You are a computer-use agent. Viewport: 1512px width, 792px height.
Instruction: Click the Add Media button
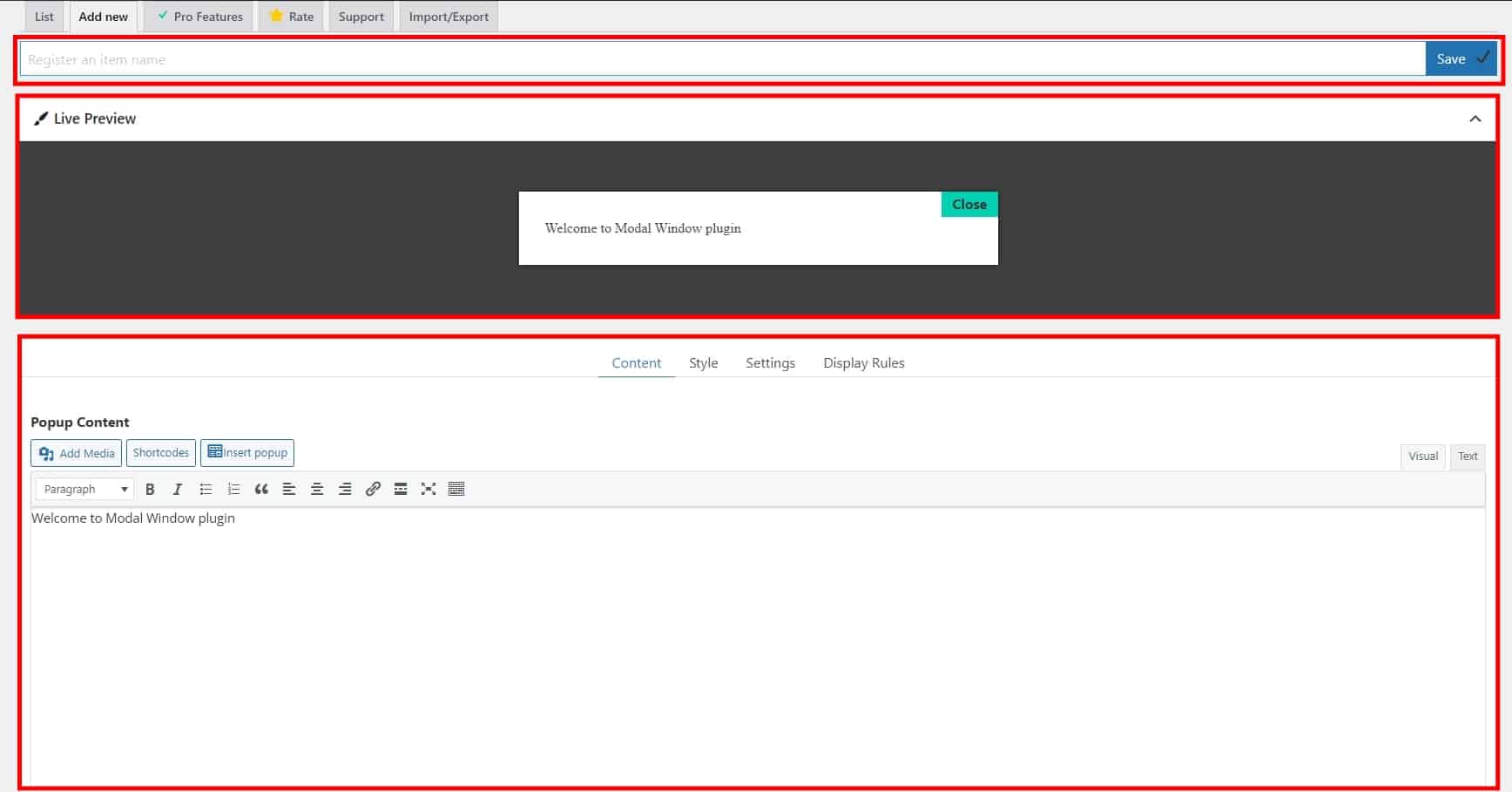click(77, 453)
